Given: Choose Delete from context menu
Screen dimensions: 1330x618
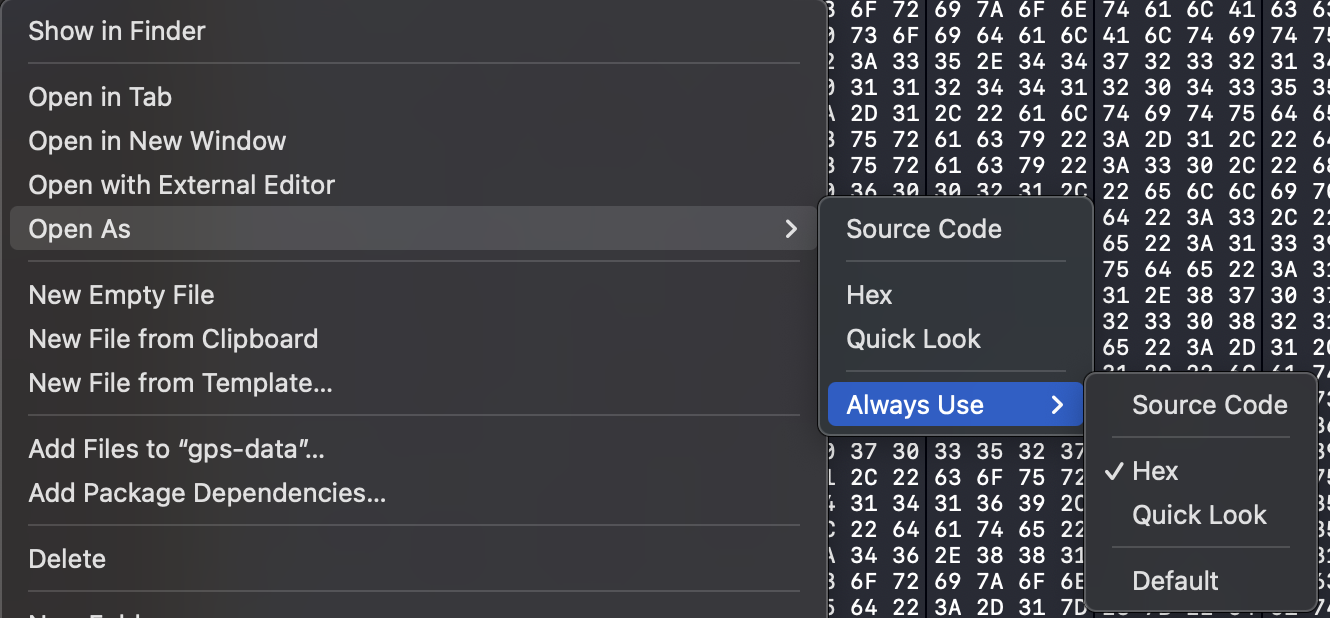Looking at the screenshot, I should click(x=67, y=559).
